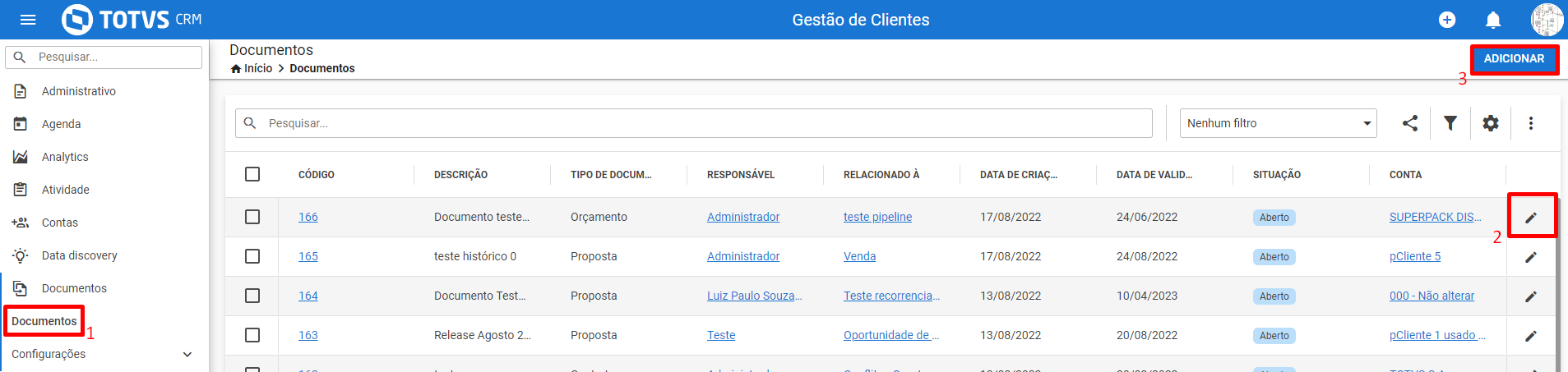Click the TOTVS CRM logo
The height and width of the screenshot is (372, 1568).
click(132, 20)
